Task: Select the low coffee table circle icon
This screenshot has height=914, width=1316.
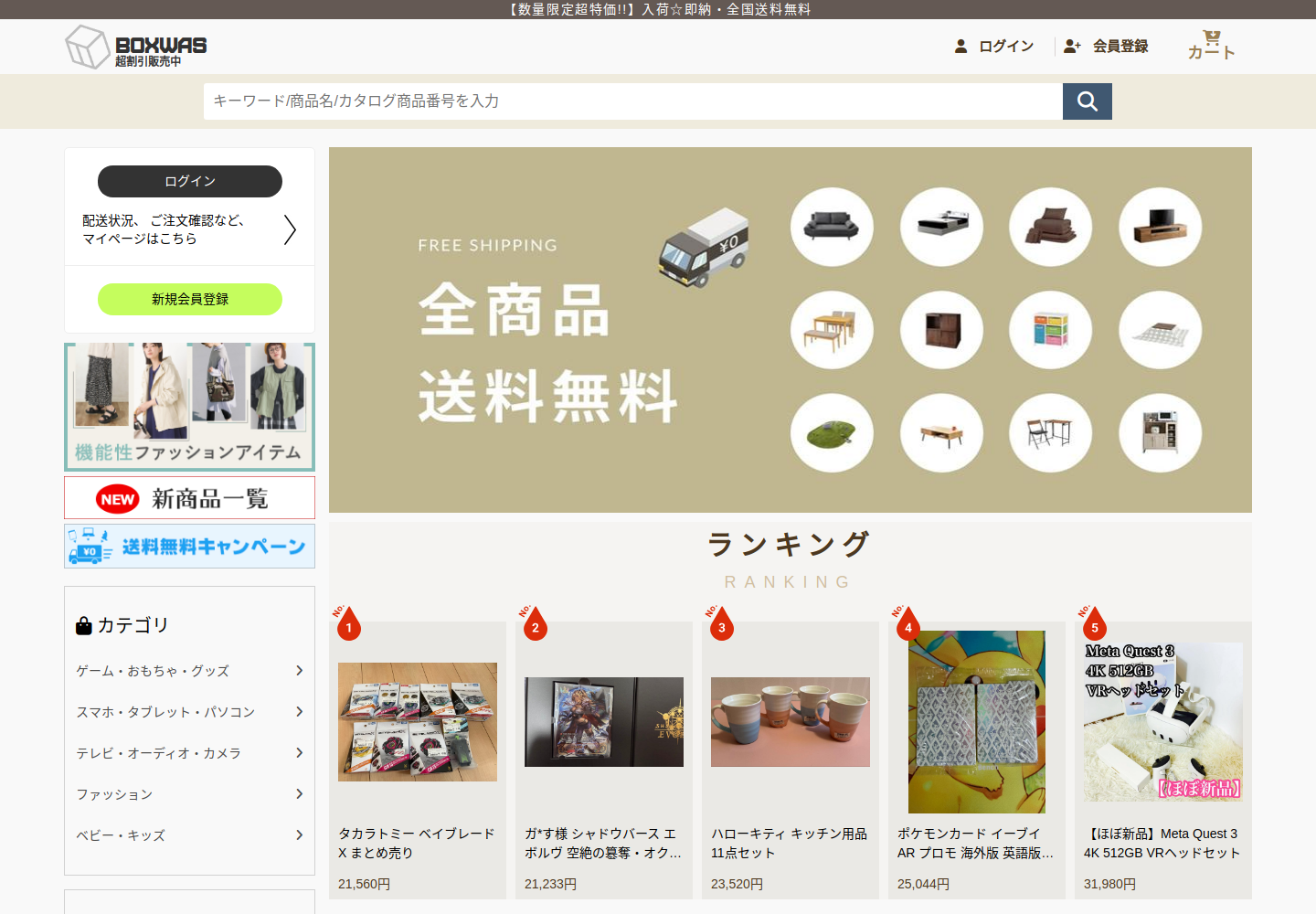Action: point(941,433)
